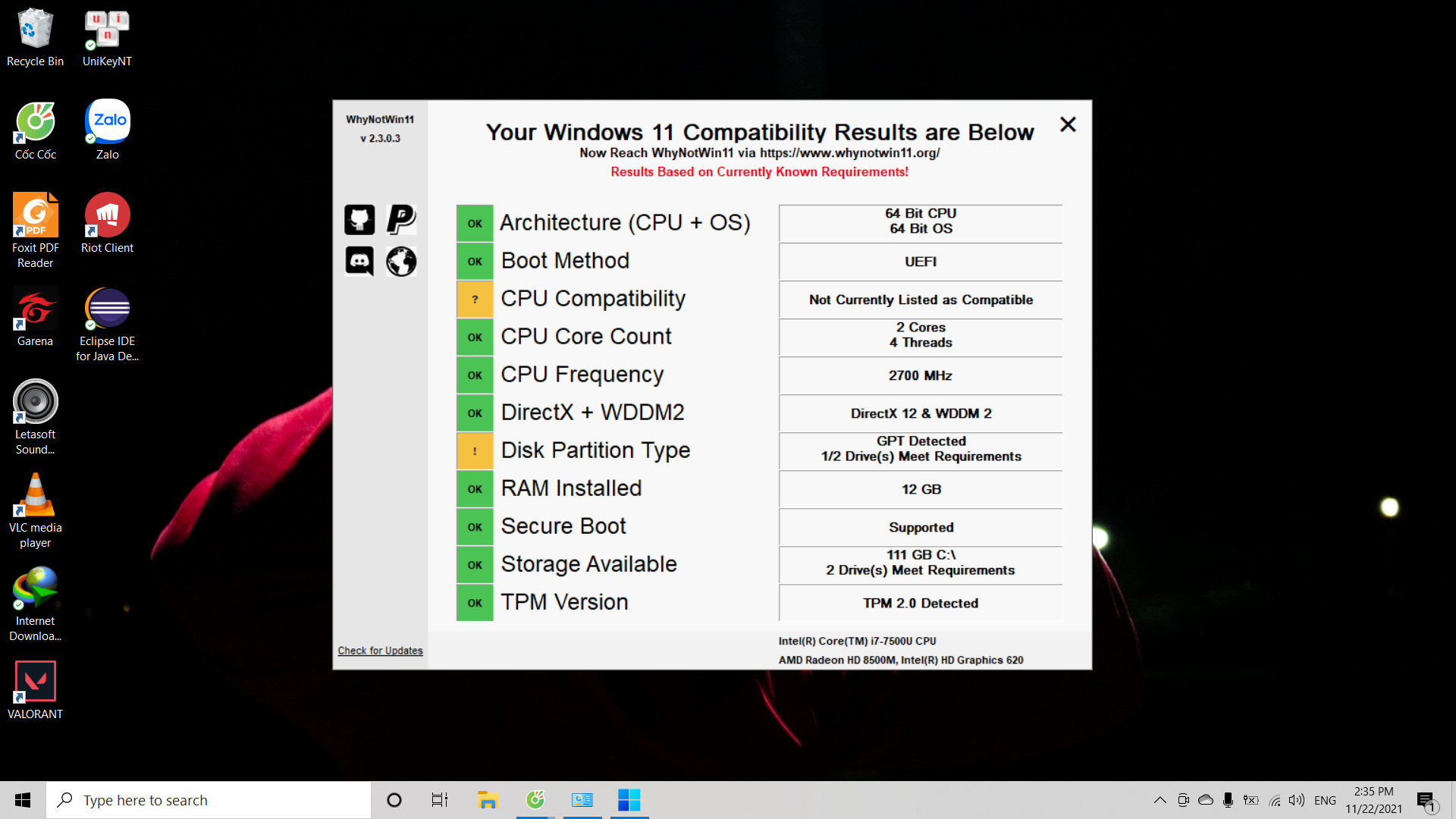
Task: Click the OK status for CPU Frequency
Action: (475, 375)
